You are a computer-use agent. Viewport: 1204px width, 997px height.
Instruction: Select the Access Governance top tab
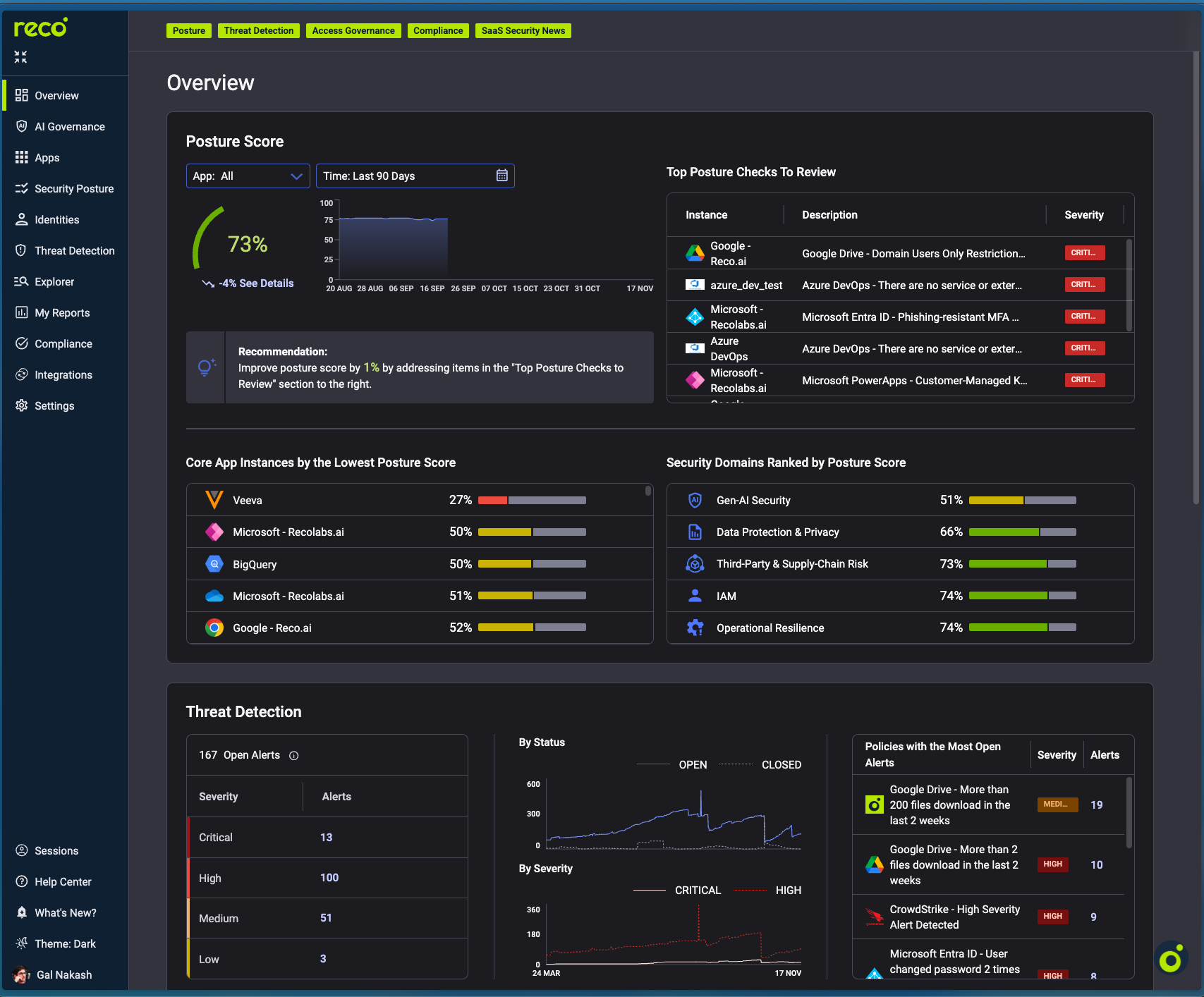(353, 30)
